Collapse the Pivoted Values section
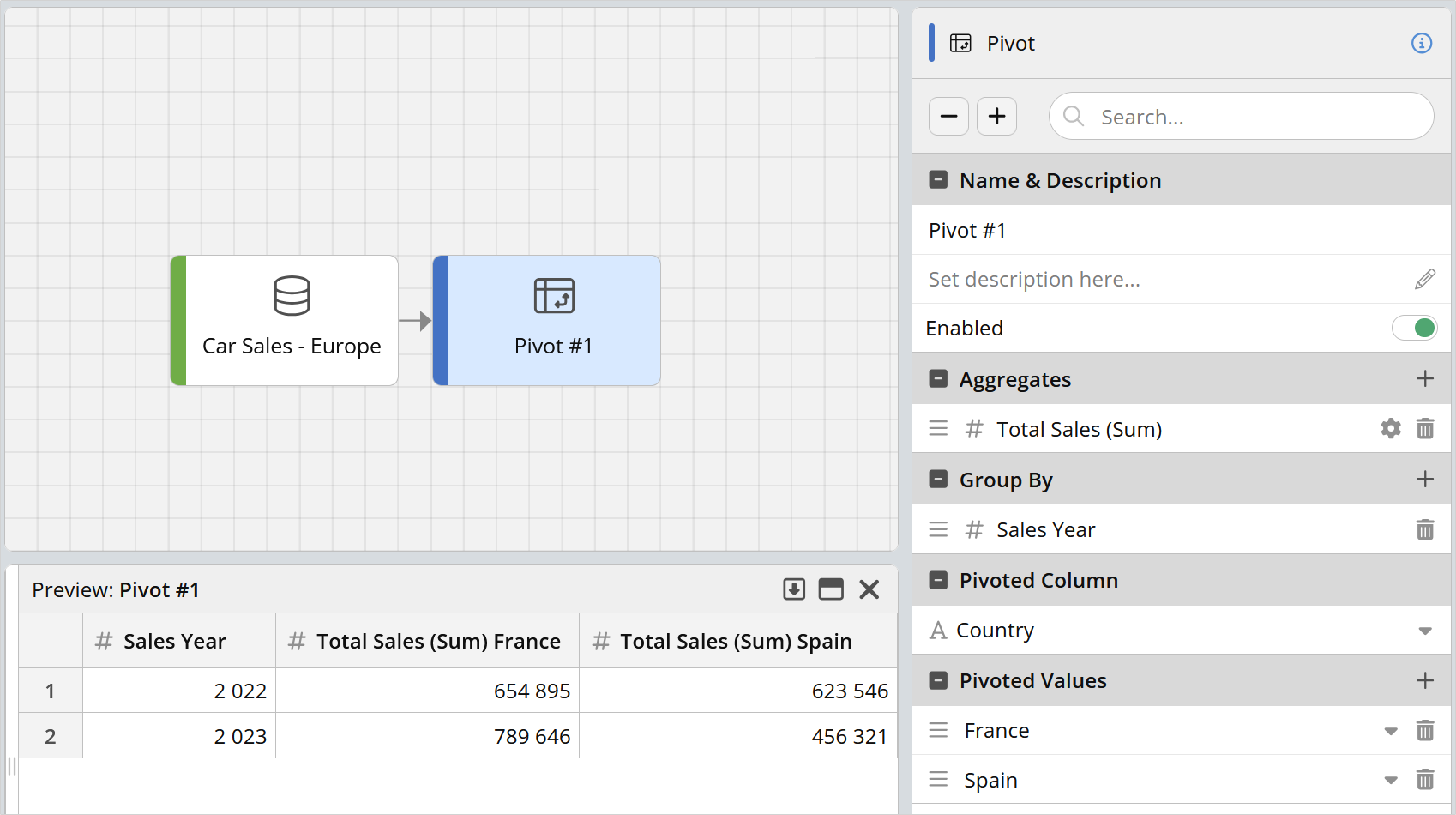Screen dimensions: 1456x815 tap(938, 680)
